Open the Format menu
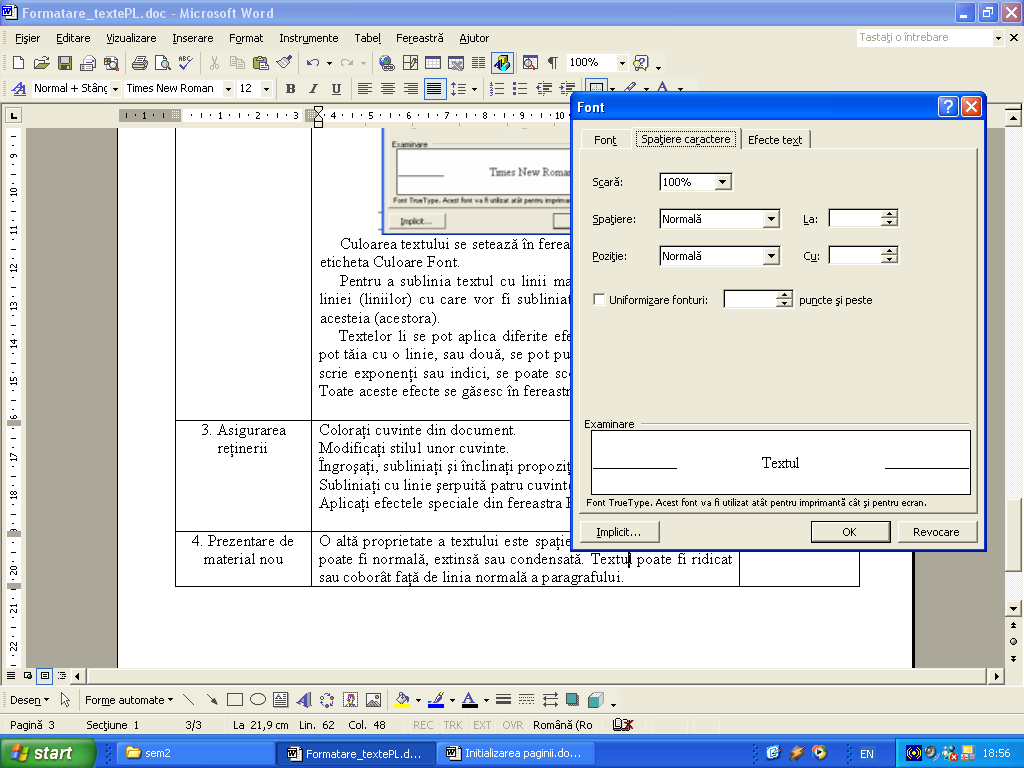This screenshot has height=768, width=1024. (x=246, y=38)
